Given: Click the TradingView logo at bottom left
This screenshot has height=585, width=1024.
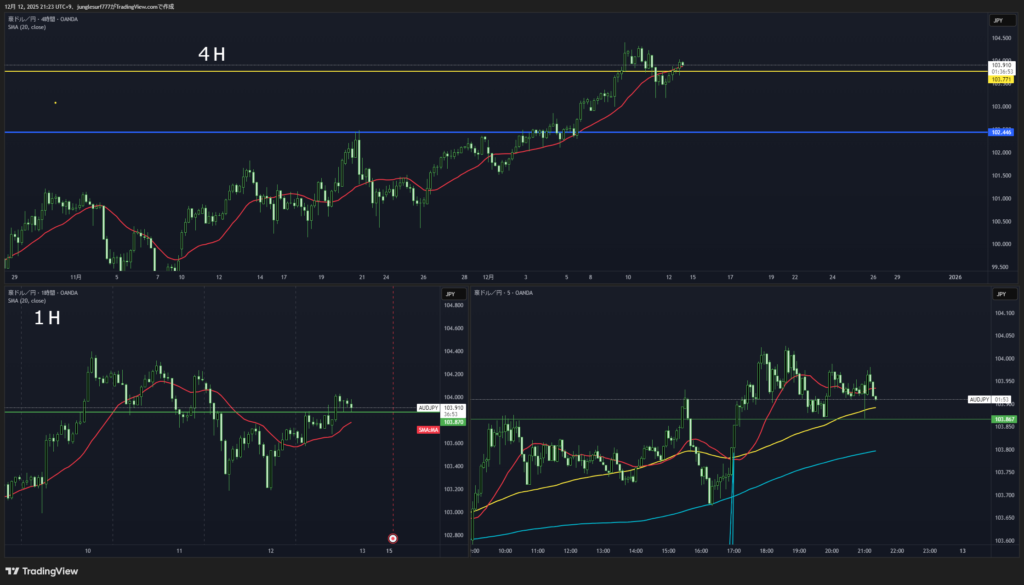Looking at the screenshot, I should [40, 570].
